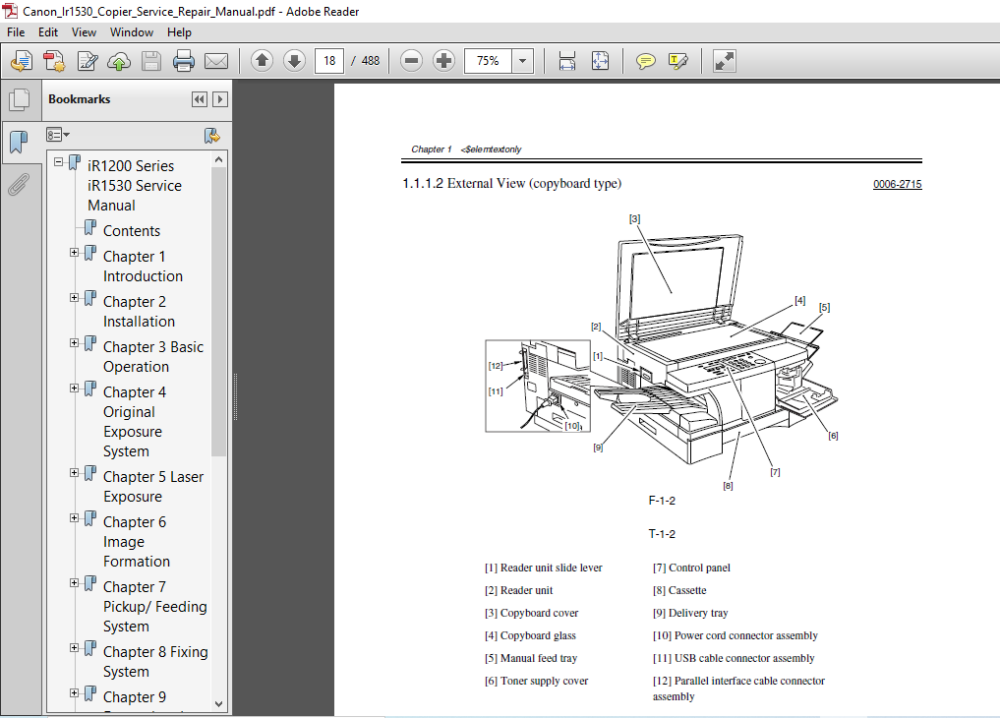The image size is (1000, 718).
Task: Click the 0006-2715 reference link
Action: [x=897, y=184]
